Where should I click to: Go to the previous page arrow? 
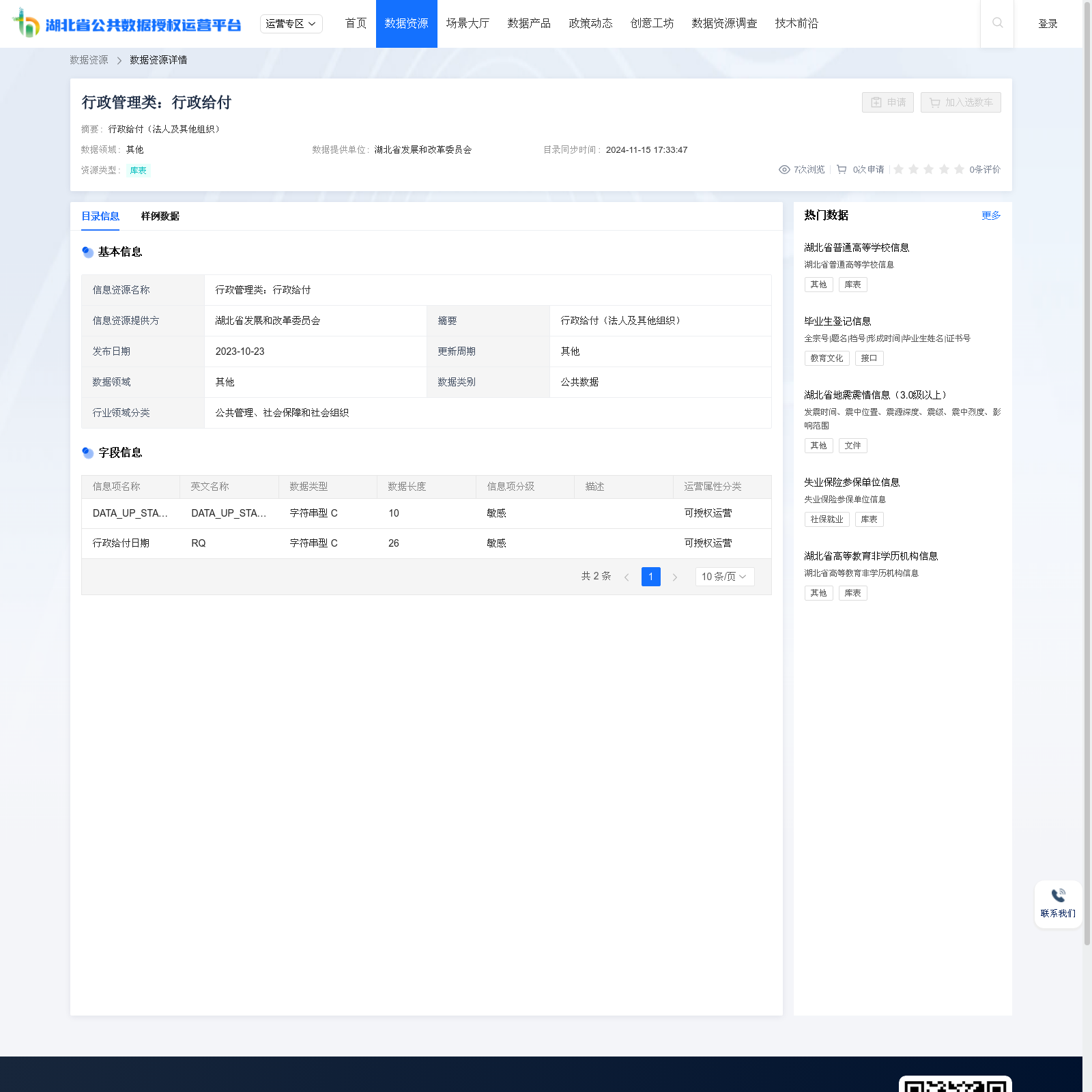coord(627,577)
